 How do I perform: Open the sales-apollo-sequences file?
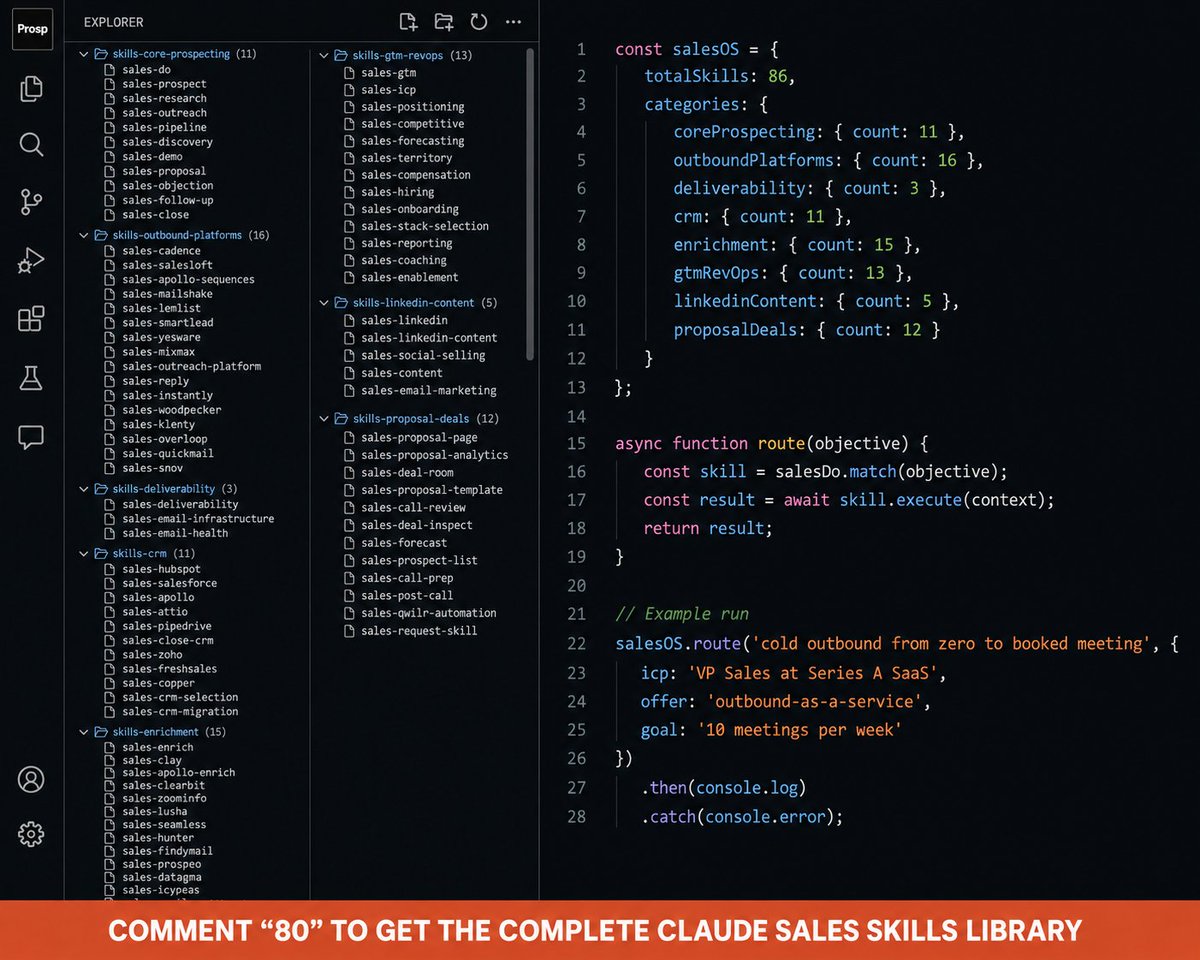click(188, 280)
